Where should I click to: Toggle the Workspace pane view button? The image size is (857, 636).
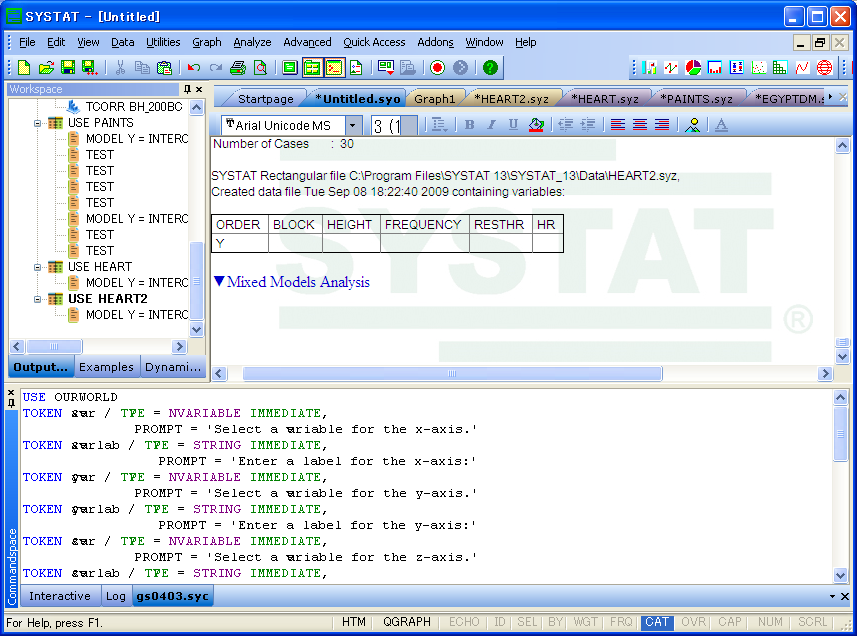click(312, 68)
